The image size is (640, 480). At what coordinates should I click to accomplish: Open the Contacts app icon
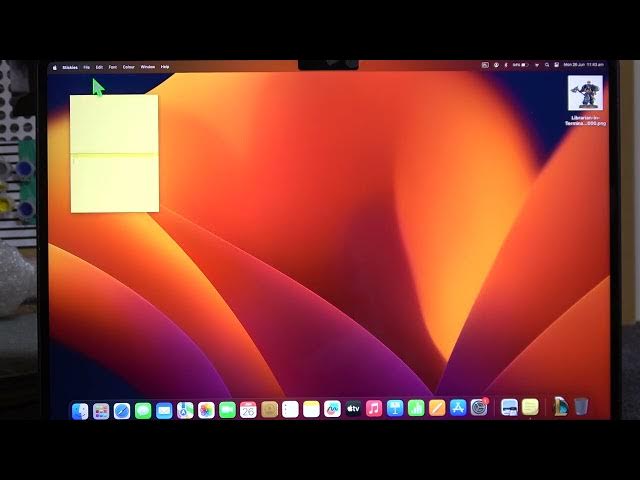(269, 409)
